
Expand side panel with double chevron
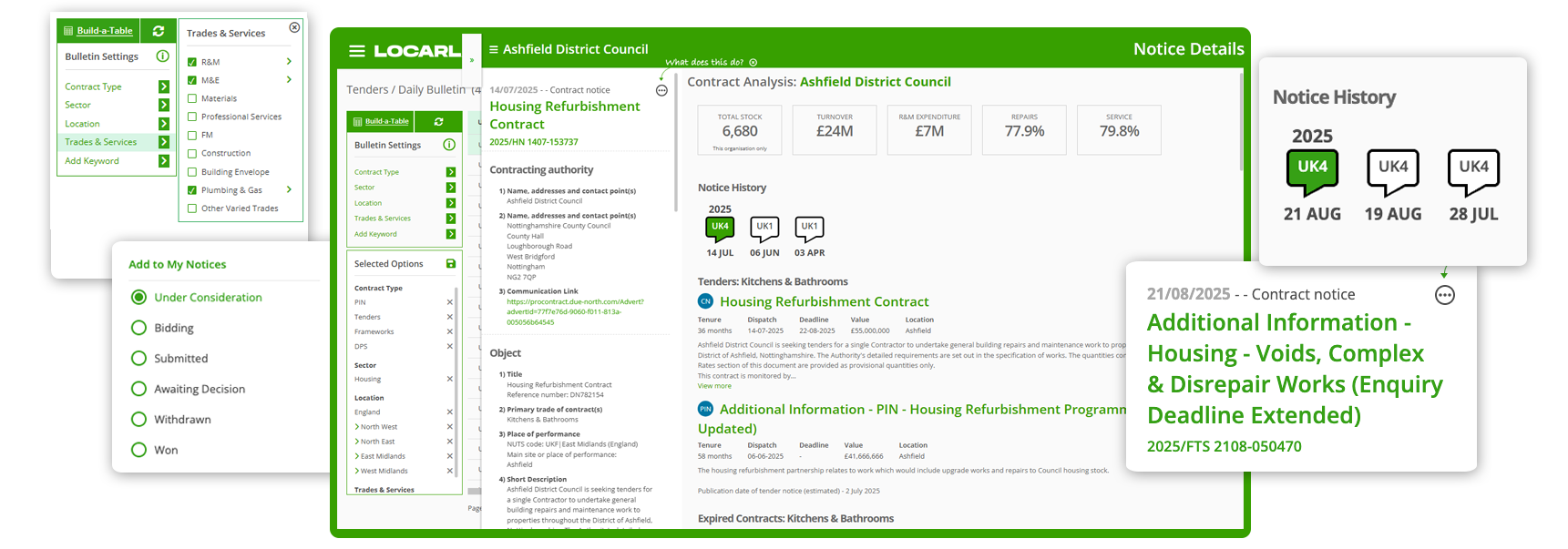(x=471, y=60)
